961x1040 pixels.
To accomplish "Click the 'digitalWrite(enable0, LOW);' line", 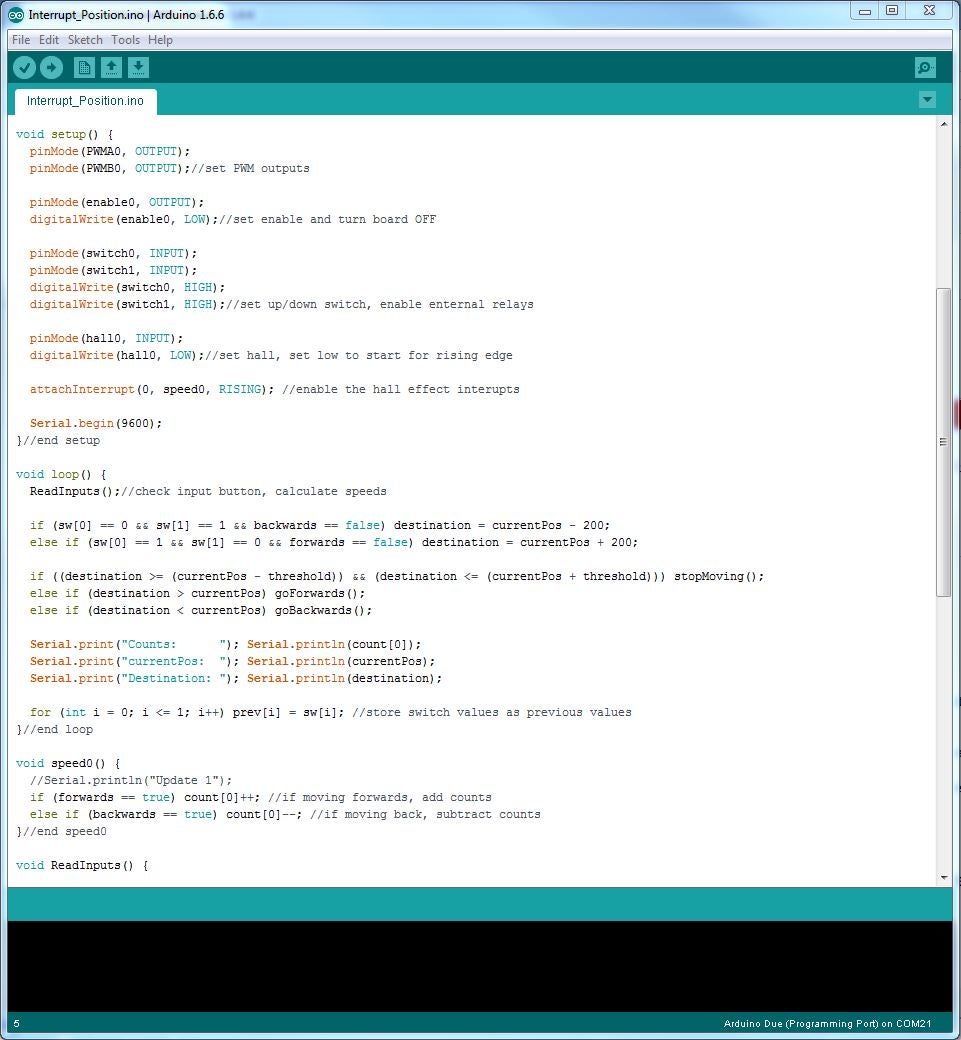I will click(x=233, y=220).
